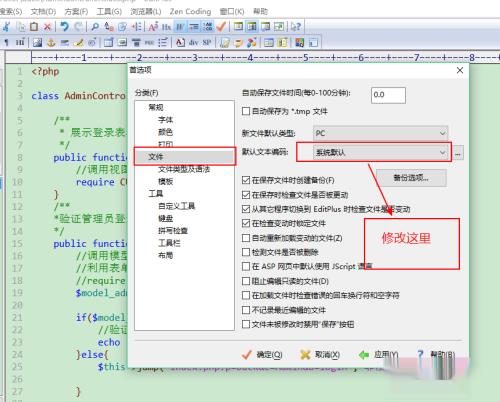Viewport: 500px width, 402px height.
Task: Toggle check file modified when saving checkbox
Action: click(246, 195)
